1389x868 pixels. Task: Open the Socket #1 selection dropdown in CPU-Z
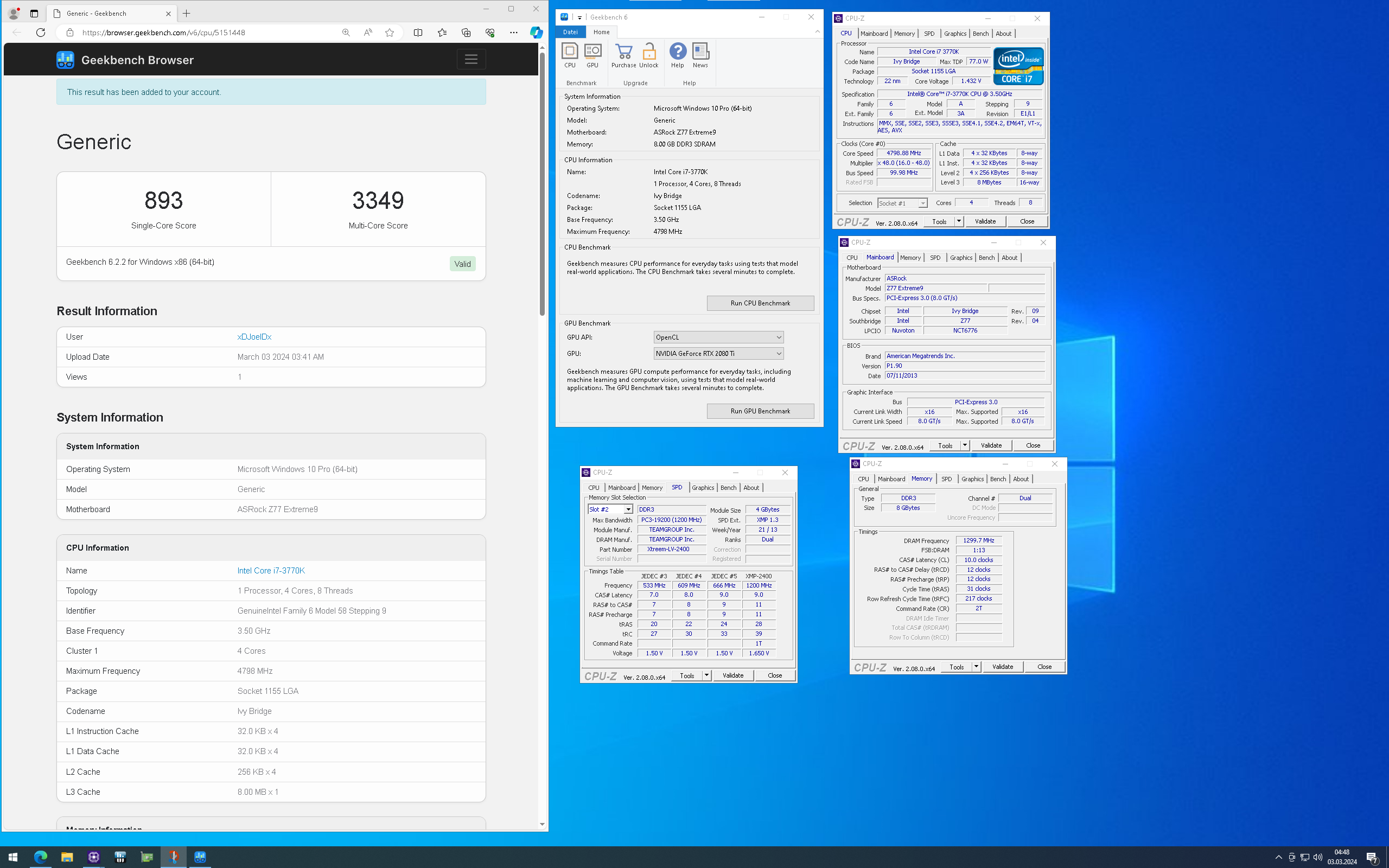point(902,203)
